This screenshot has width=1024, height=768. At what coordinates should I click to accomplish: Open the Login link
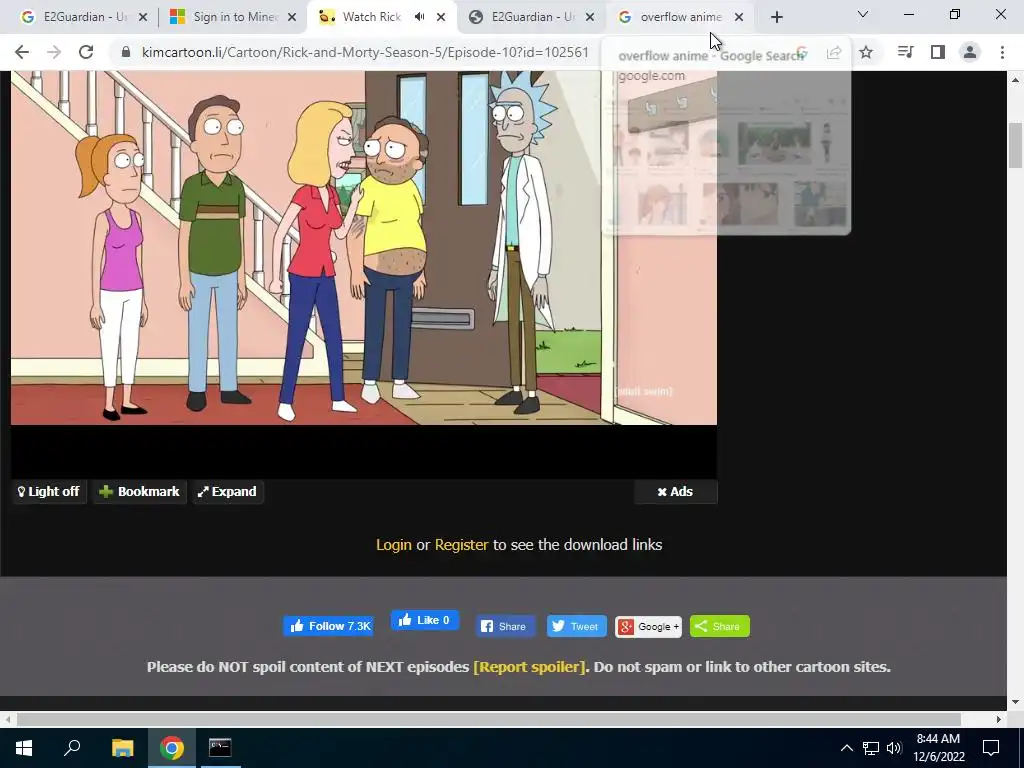(394, 545)
